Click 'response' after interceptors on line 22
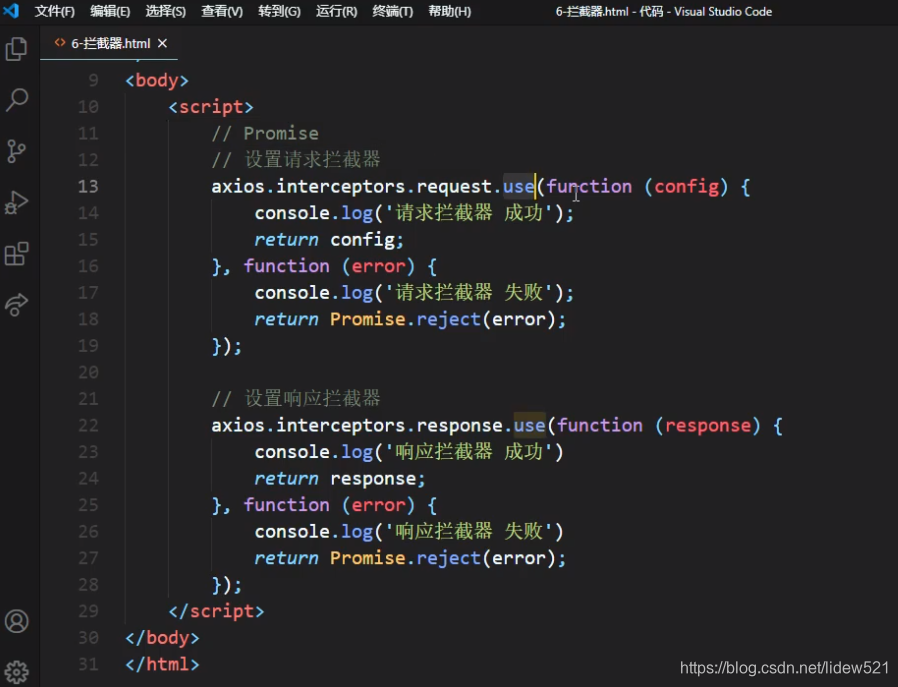Viewport: 898px width, 687px height. tap(459, 425)
